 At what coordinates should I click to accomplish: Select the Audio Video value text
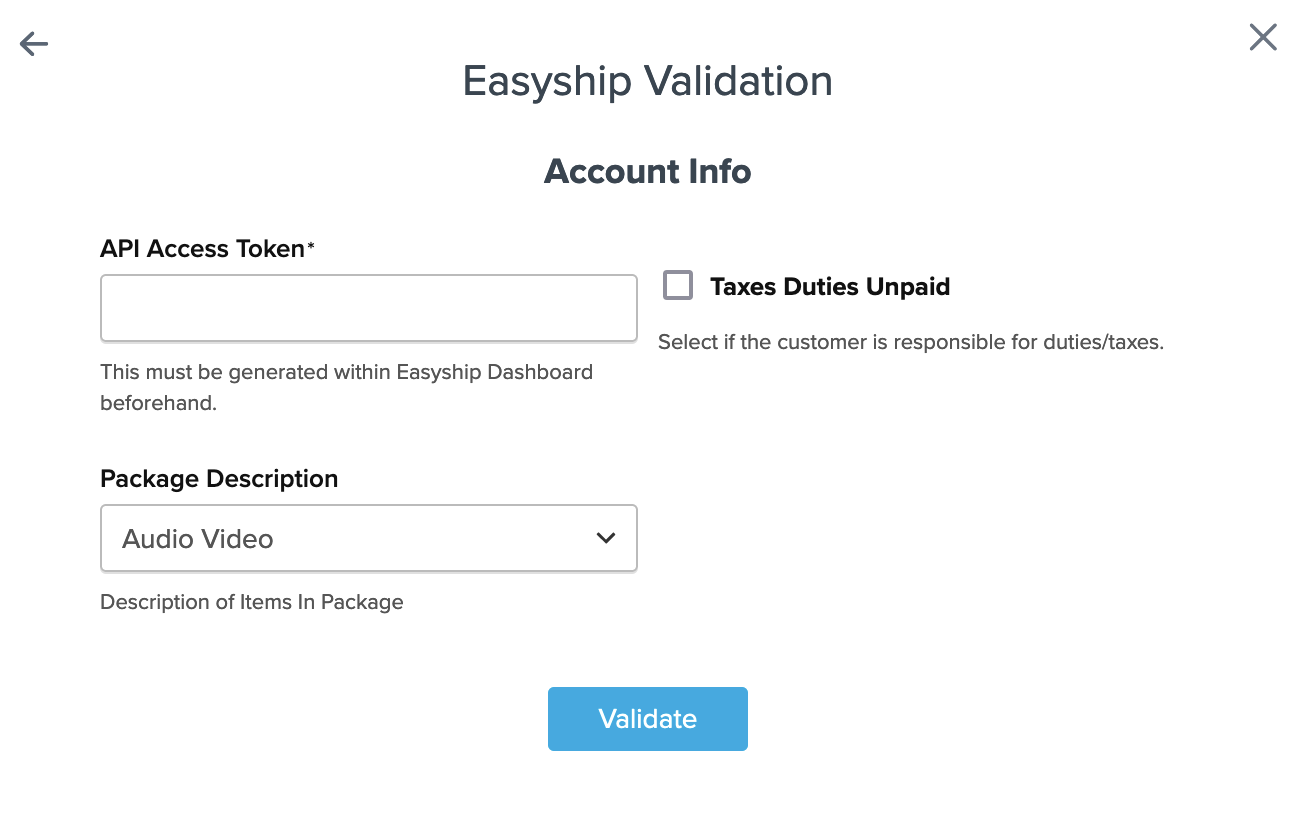click(198, 539)
